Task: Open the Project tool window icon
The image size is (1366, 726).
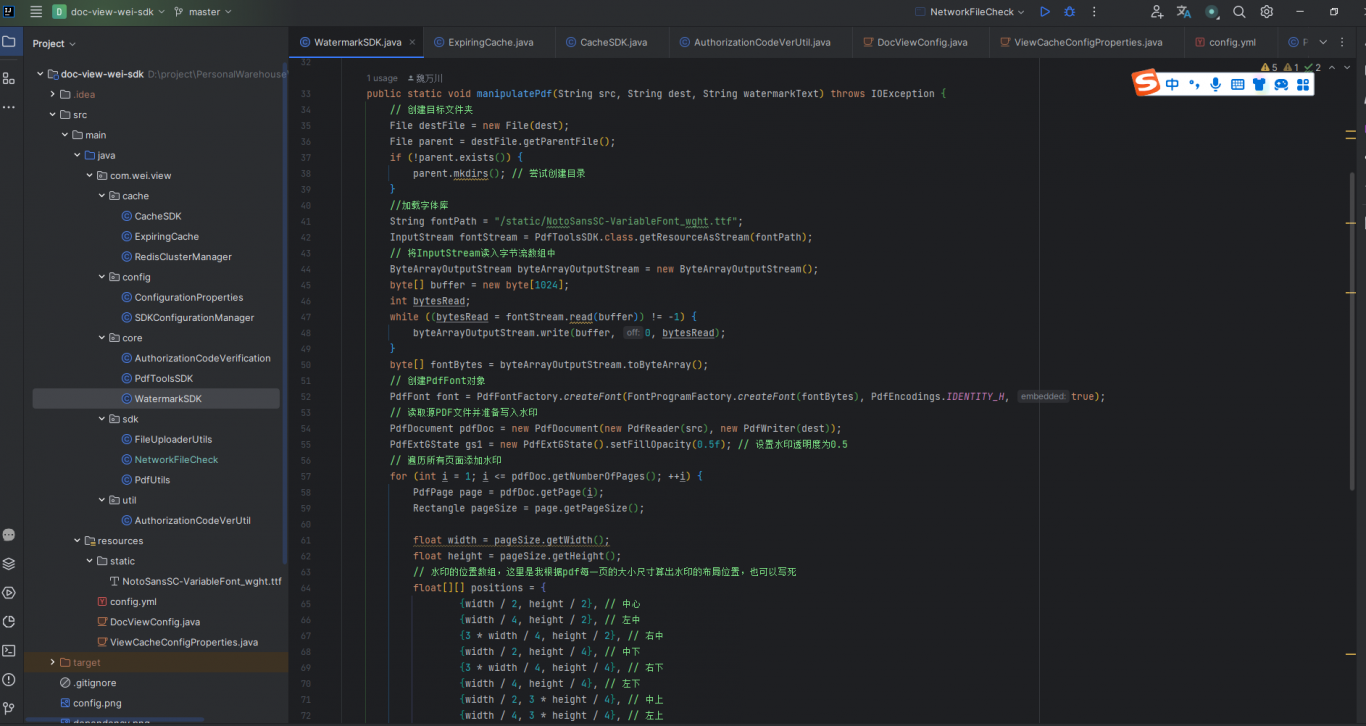Action: click(9, 42)
